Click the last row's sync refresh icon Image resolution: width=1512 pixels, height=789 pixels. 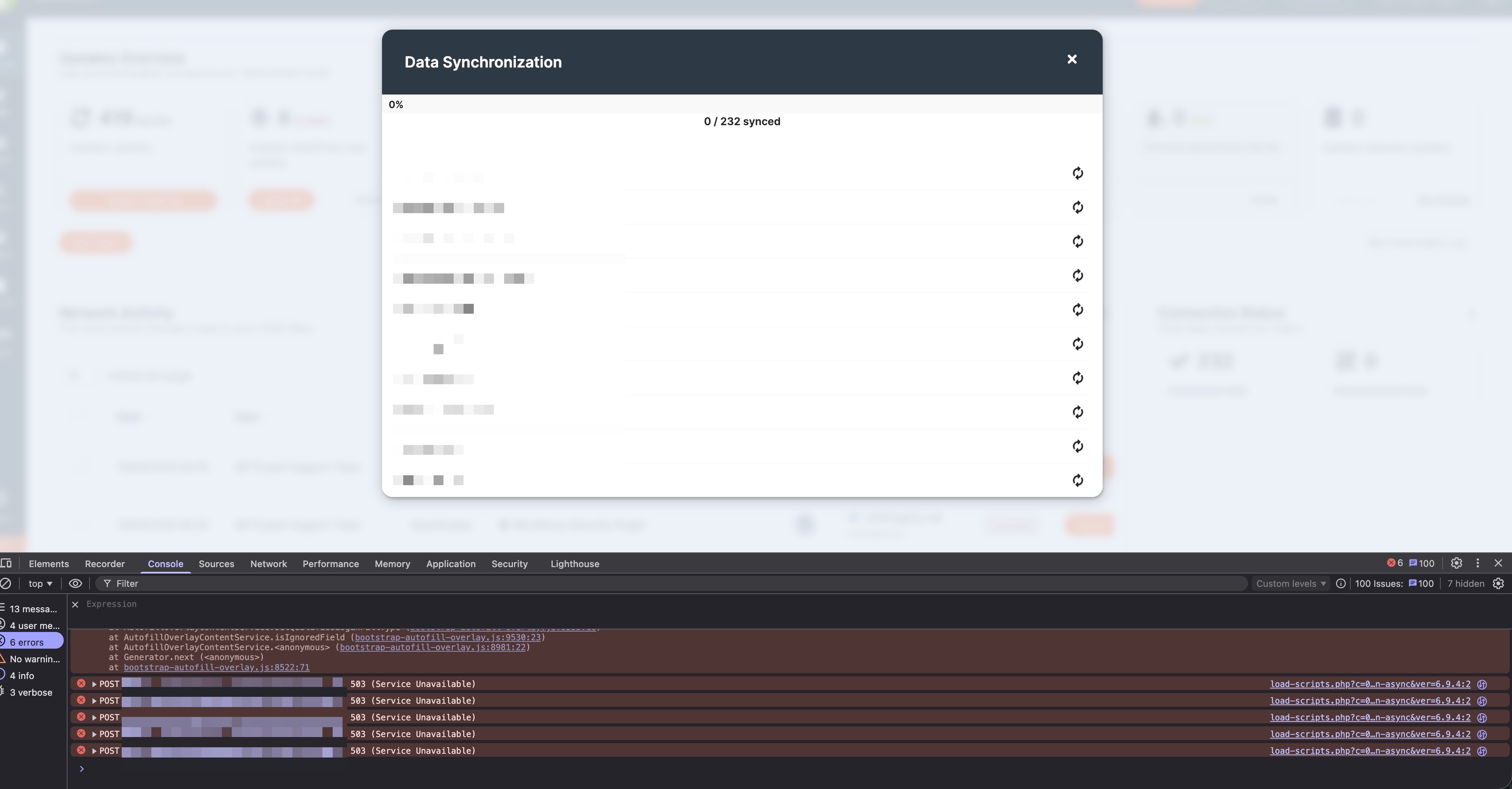click(x=1078, y=480)
